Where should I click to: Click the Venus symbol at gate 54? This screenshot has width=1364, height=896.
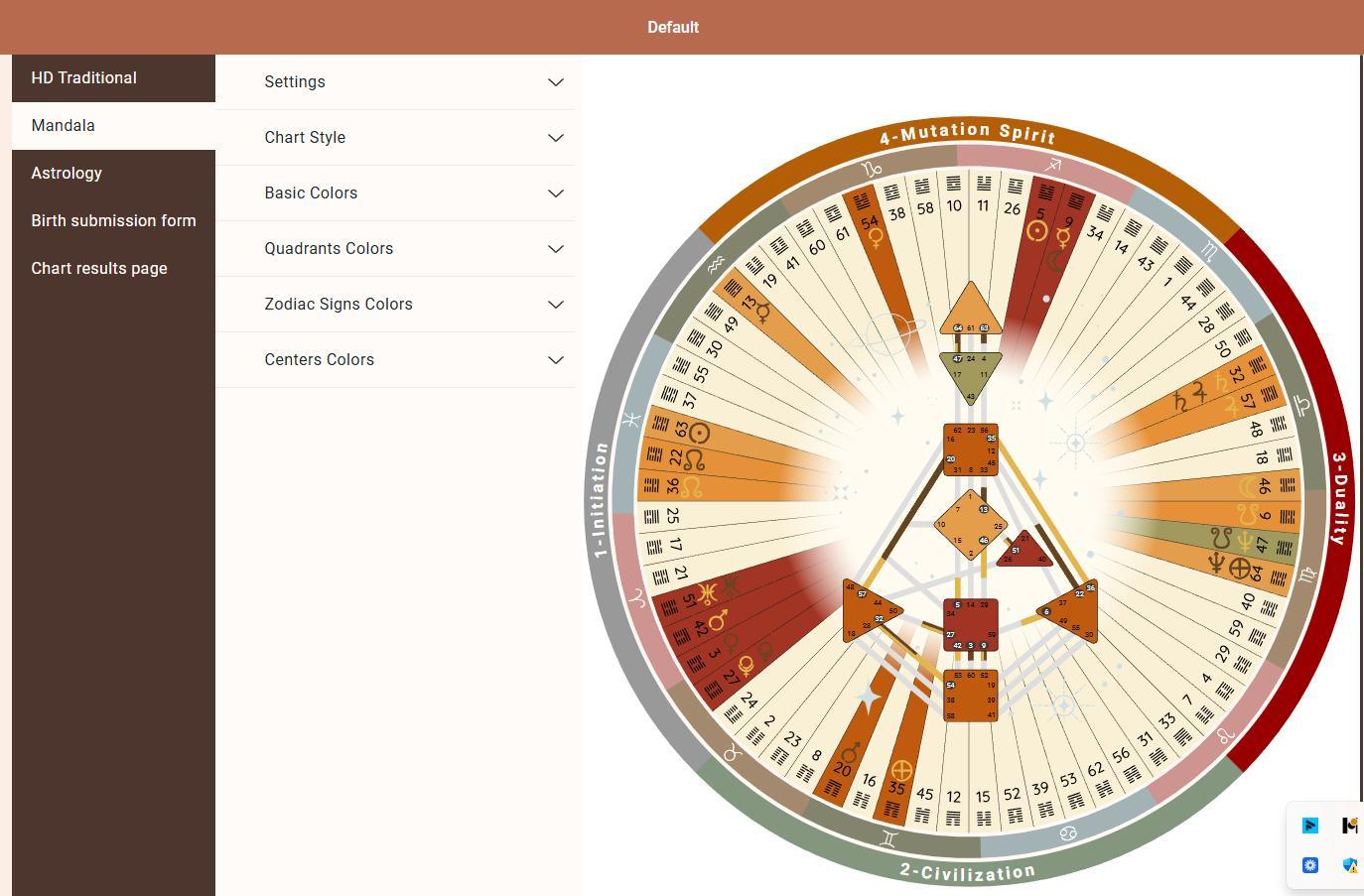click(x=876, y=238)
